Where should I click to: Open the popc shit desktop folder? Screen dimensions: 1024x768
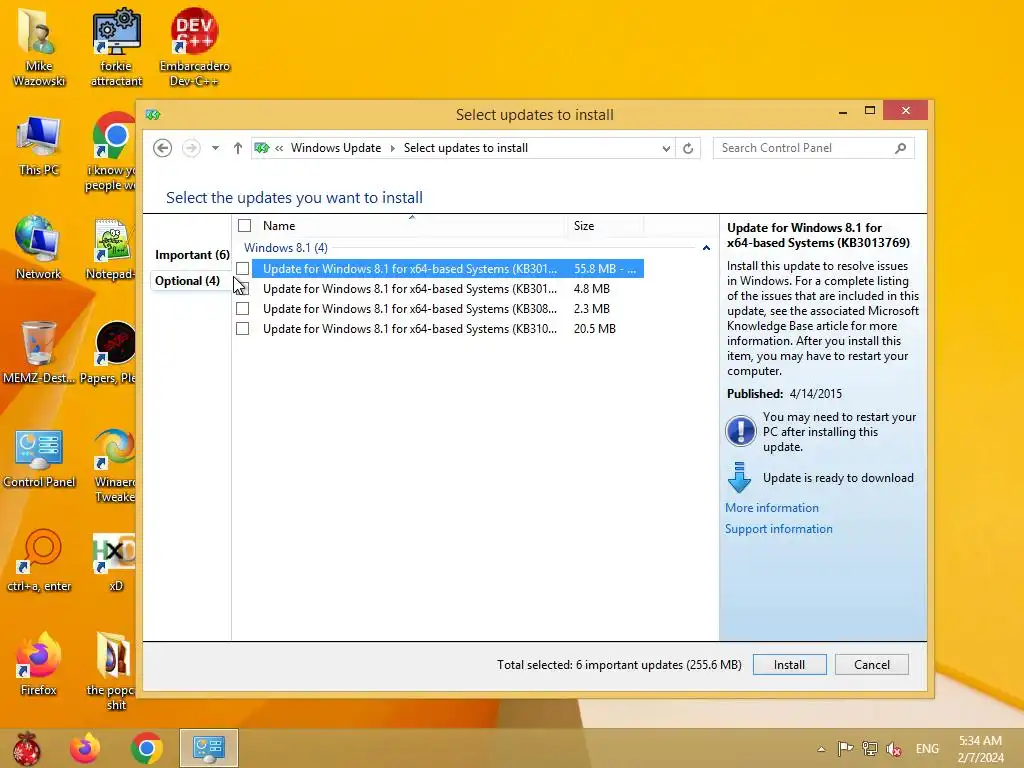click(x=112, y=670)
